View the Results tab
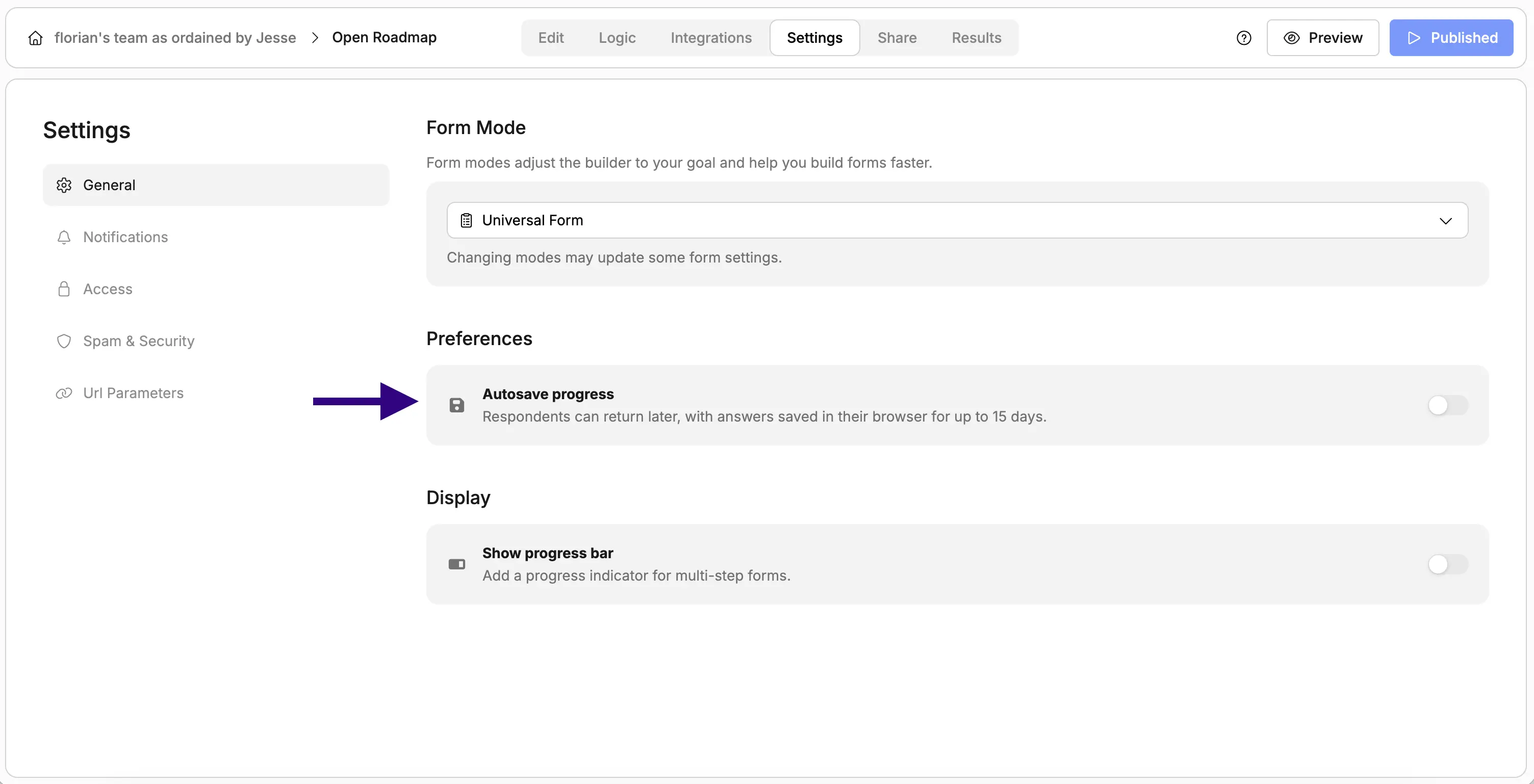The image size is (1534, 784). [976, 38]
